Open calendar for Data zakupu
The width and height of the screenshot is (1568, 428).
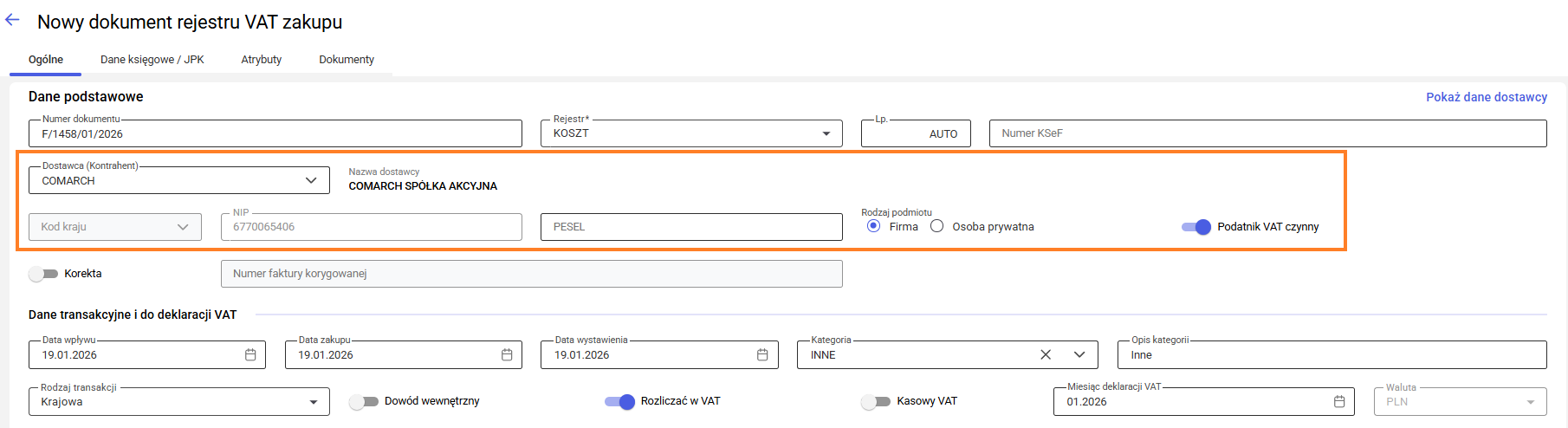point(507,355)
